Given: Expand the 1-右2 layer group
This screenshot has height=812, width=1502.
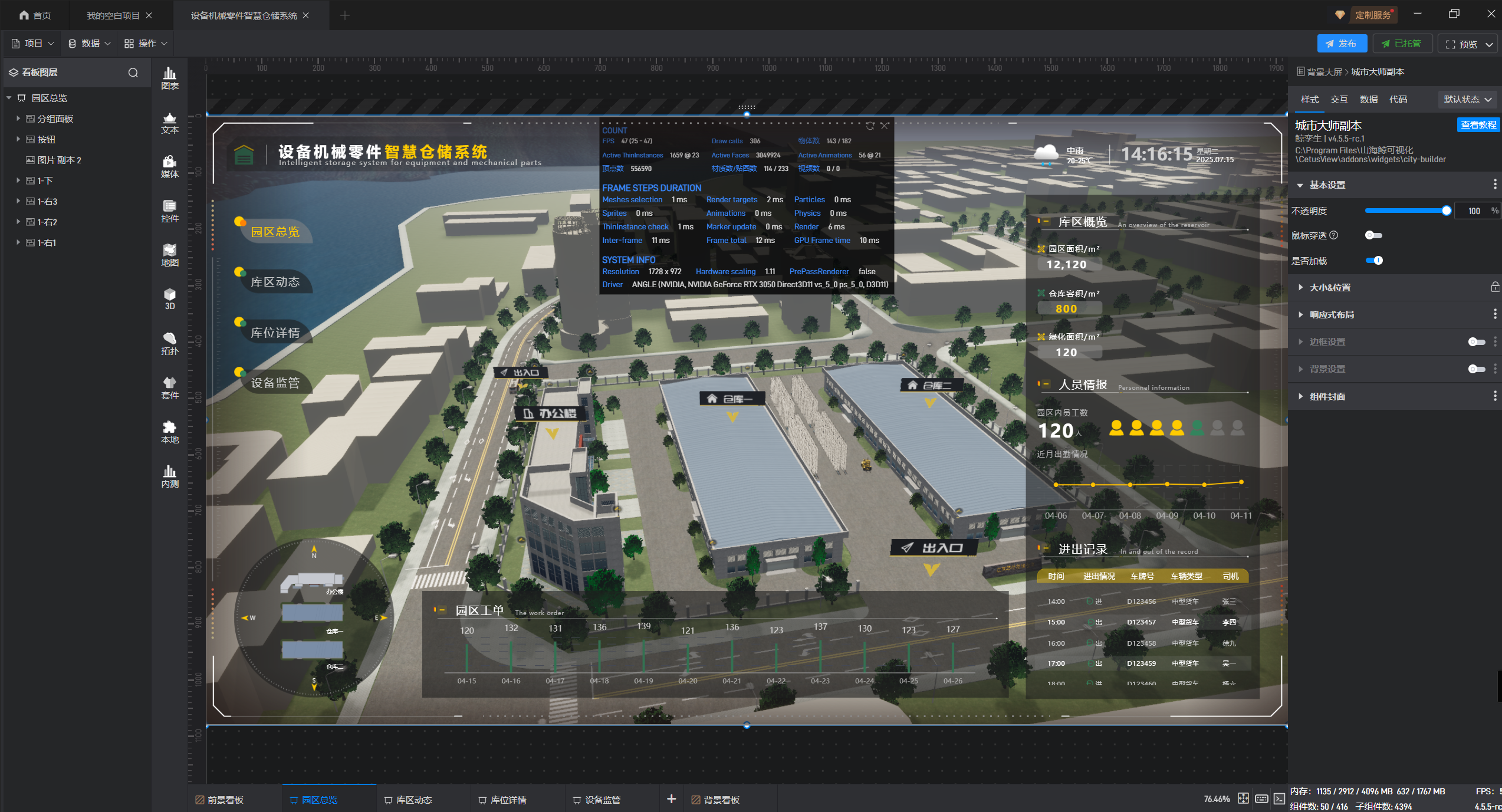Looking at the screenshot, I should click(x=18, y=222).
